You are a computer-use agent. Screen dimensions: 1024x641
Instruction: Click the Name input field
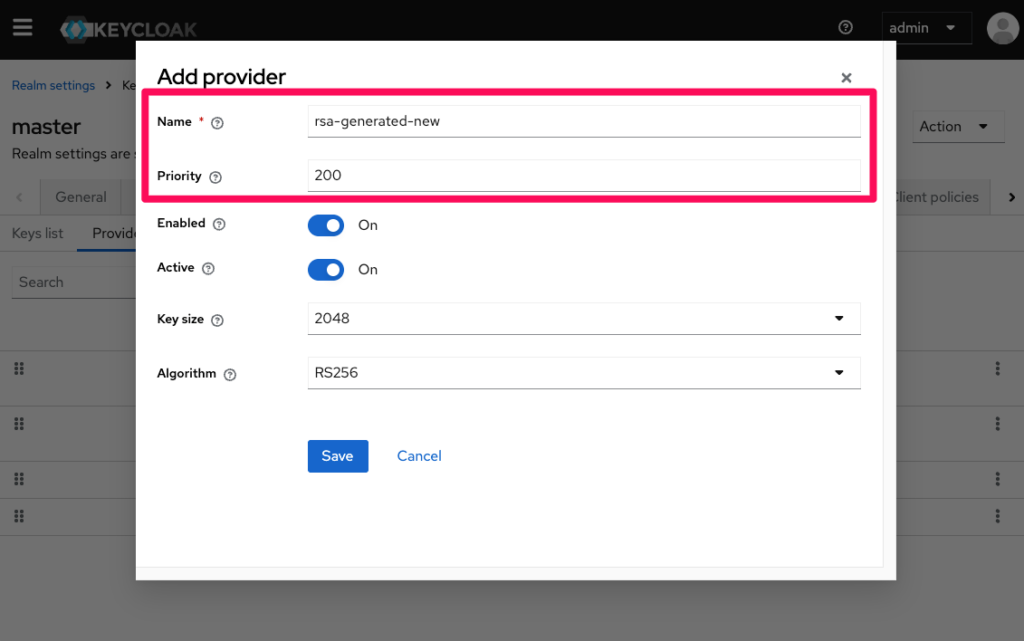(x=583, y=121)
